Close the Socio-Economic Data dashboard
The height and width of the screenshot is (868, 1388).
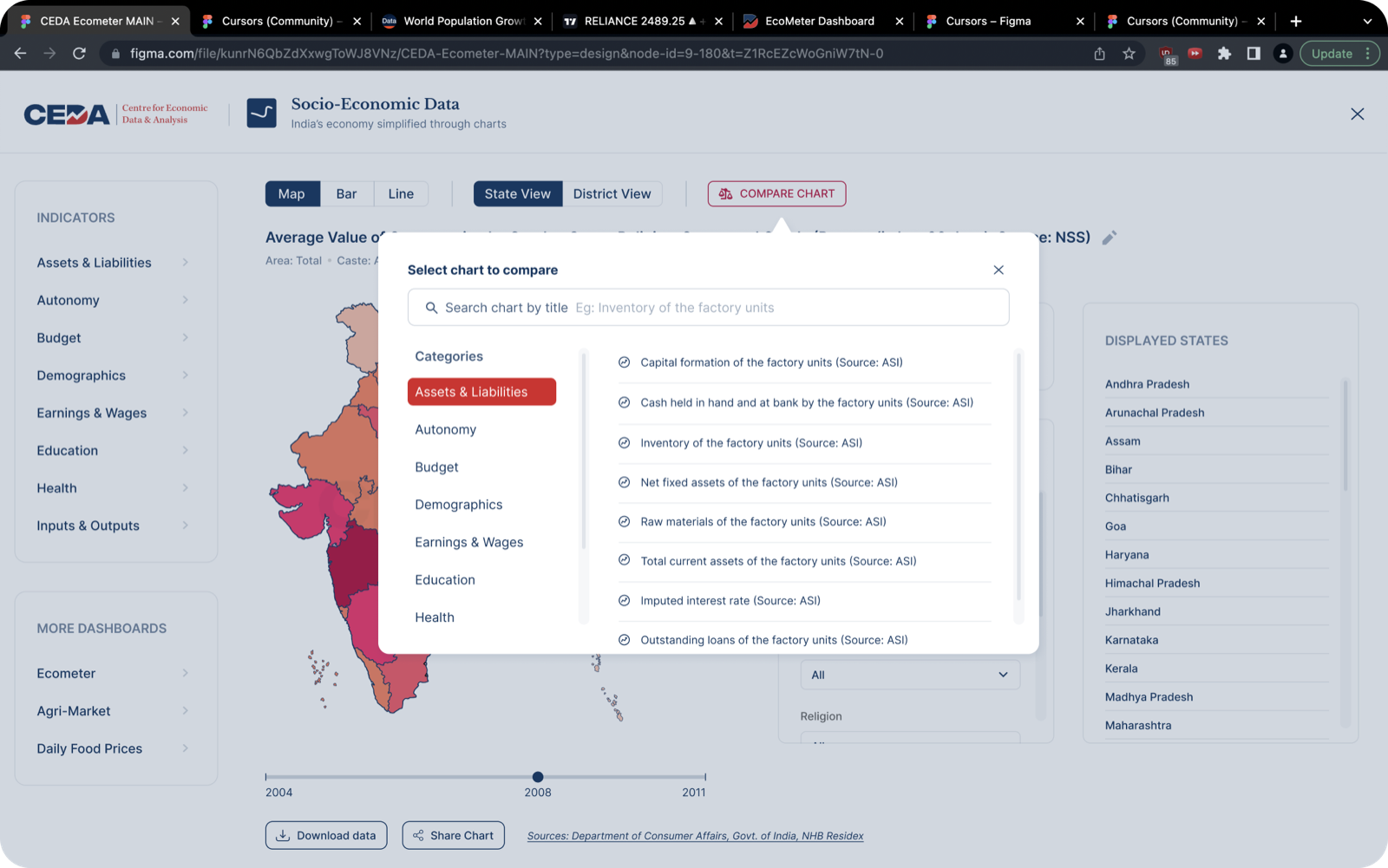pyautogui.click(x=1358, y=114)
